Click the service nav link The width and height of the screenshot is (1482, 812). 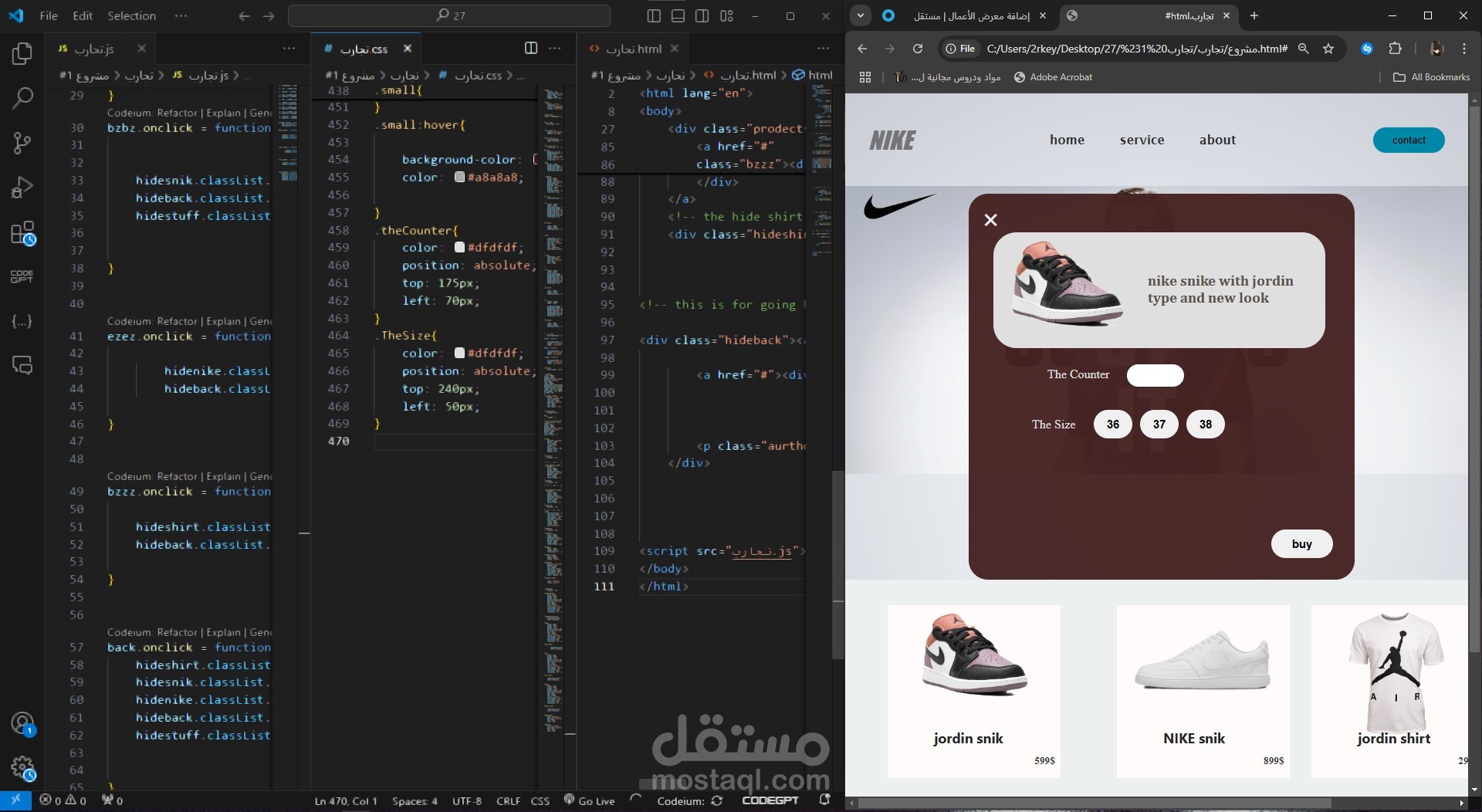(1142, 140)
